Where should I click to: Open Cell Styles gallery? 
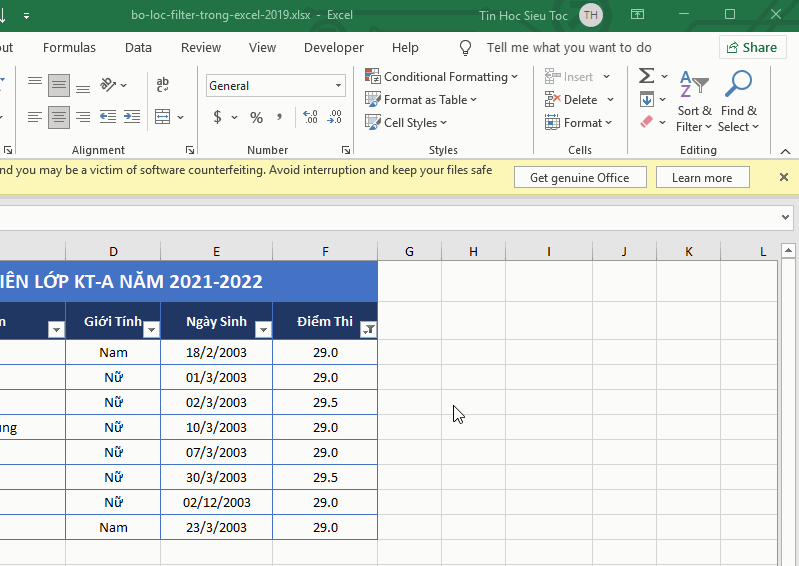pos(406,123)
